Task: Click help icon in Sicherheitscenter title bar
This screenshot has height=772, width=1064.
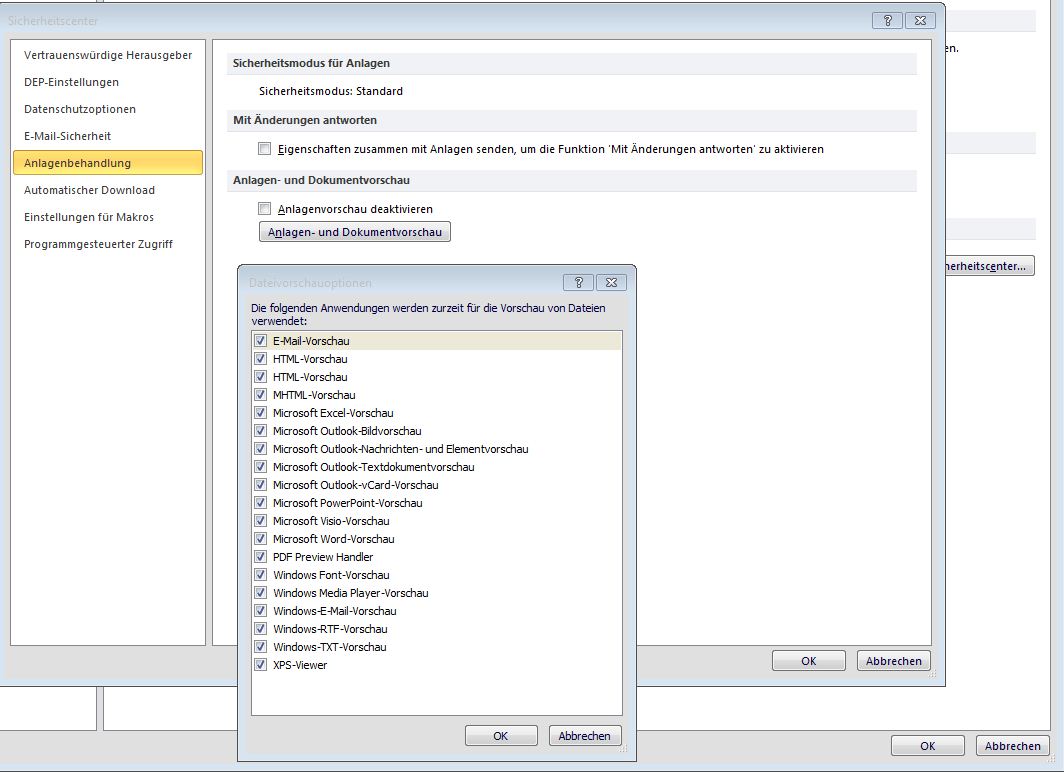Action: (x=887, y=20)
